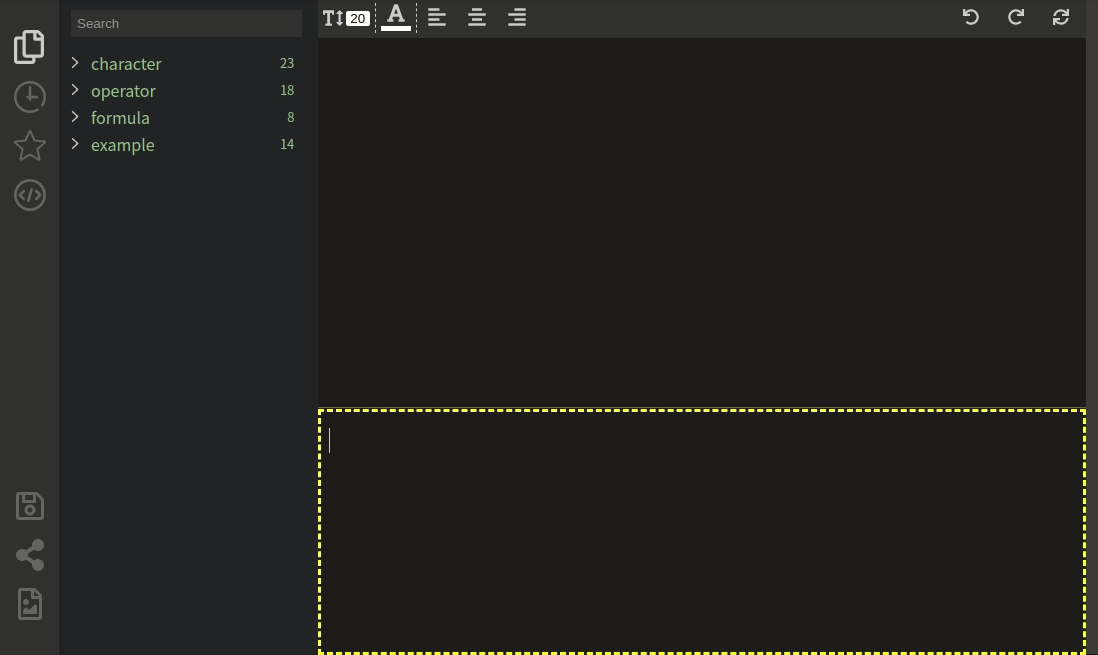Viewport: 1098px width, 655px height.
Task: Open the favorites star icon
Action: point(30,146)
